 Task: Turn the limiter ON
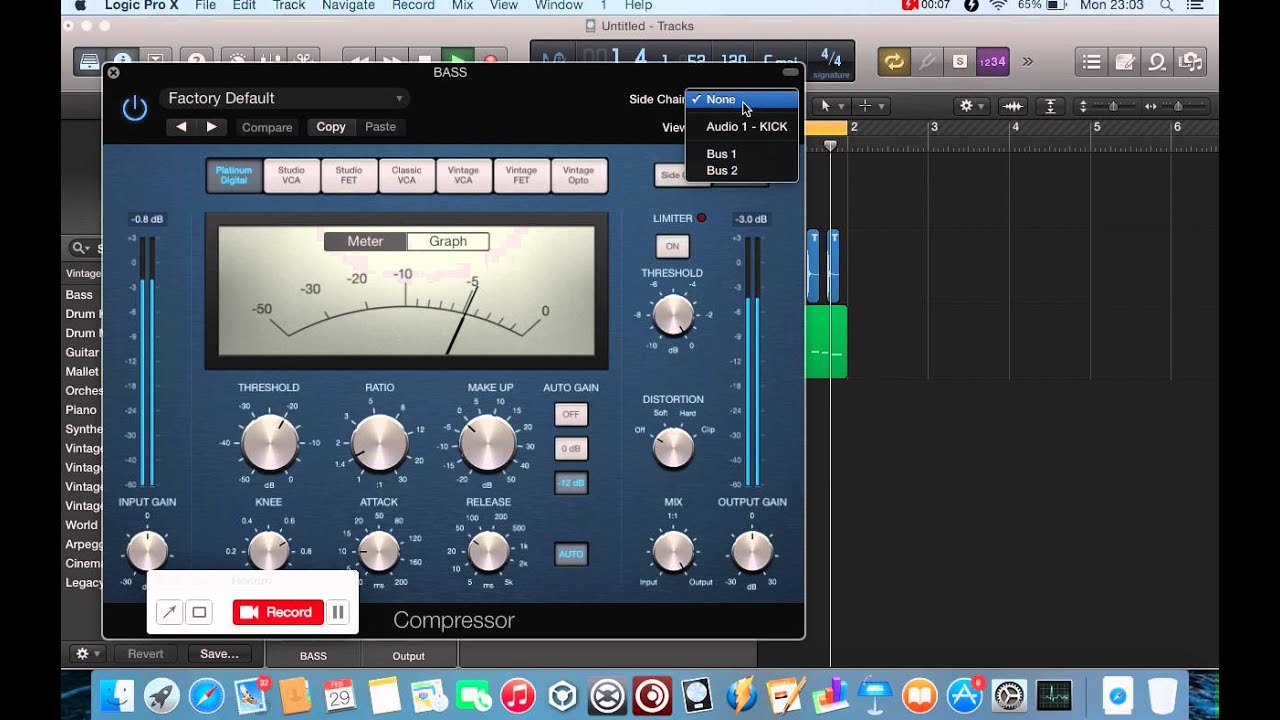point(672,246)
